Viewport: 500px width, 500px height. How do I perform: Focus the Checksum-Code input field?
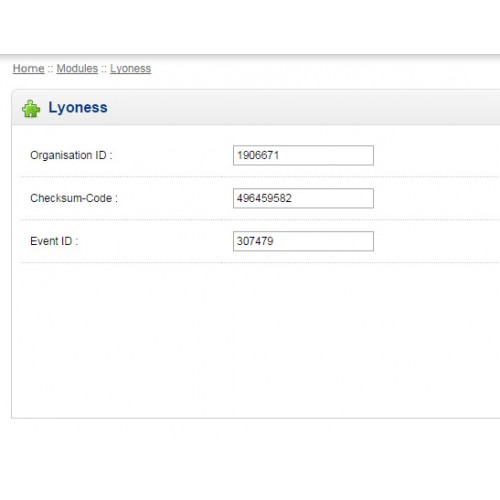tap(303, 198)
